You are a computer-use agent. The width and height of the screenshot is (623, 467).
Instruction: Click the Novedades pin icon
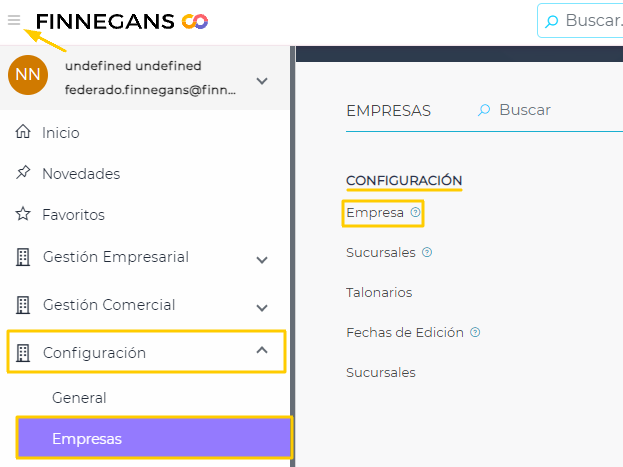[x=24, y=173]
